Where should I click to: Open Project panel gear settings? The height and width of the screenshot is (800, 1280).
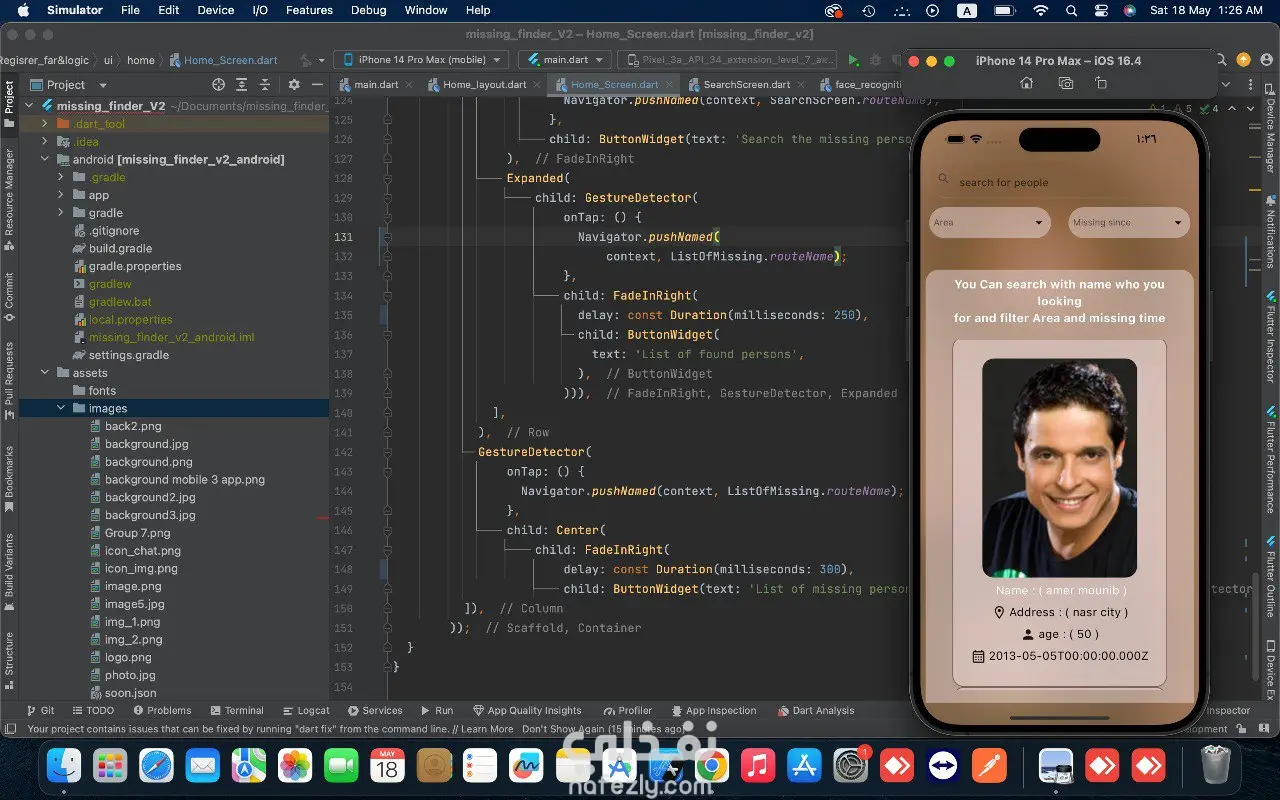click(x=294, y=85)
